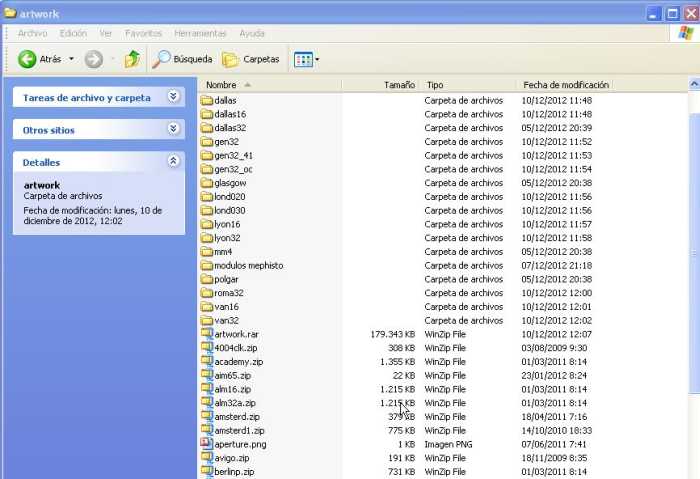The width and height of the screenshot is (700, 479).
Task: Sort by the Nombre column header
Action: (x=270, y=85)
